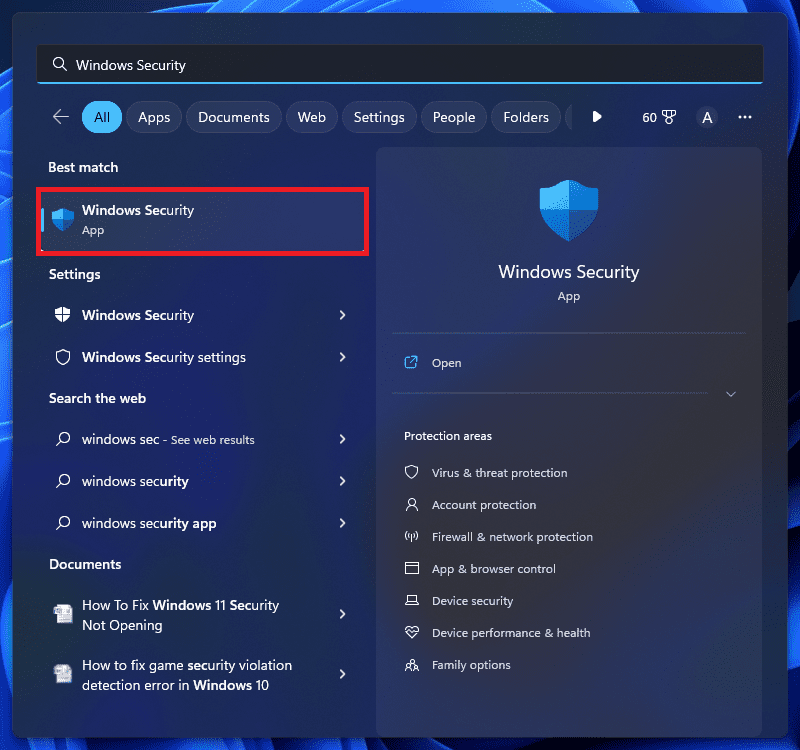This screenshot has height=750, width=800.
Task: Expand the Windows 11 Security Not Opening document chevron
Action: [x=342, y=614]
